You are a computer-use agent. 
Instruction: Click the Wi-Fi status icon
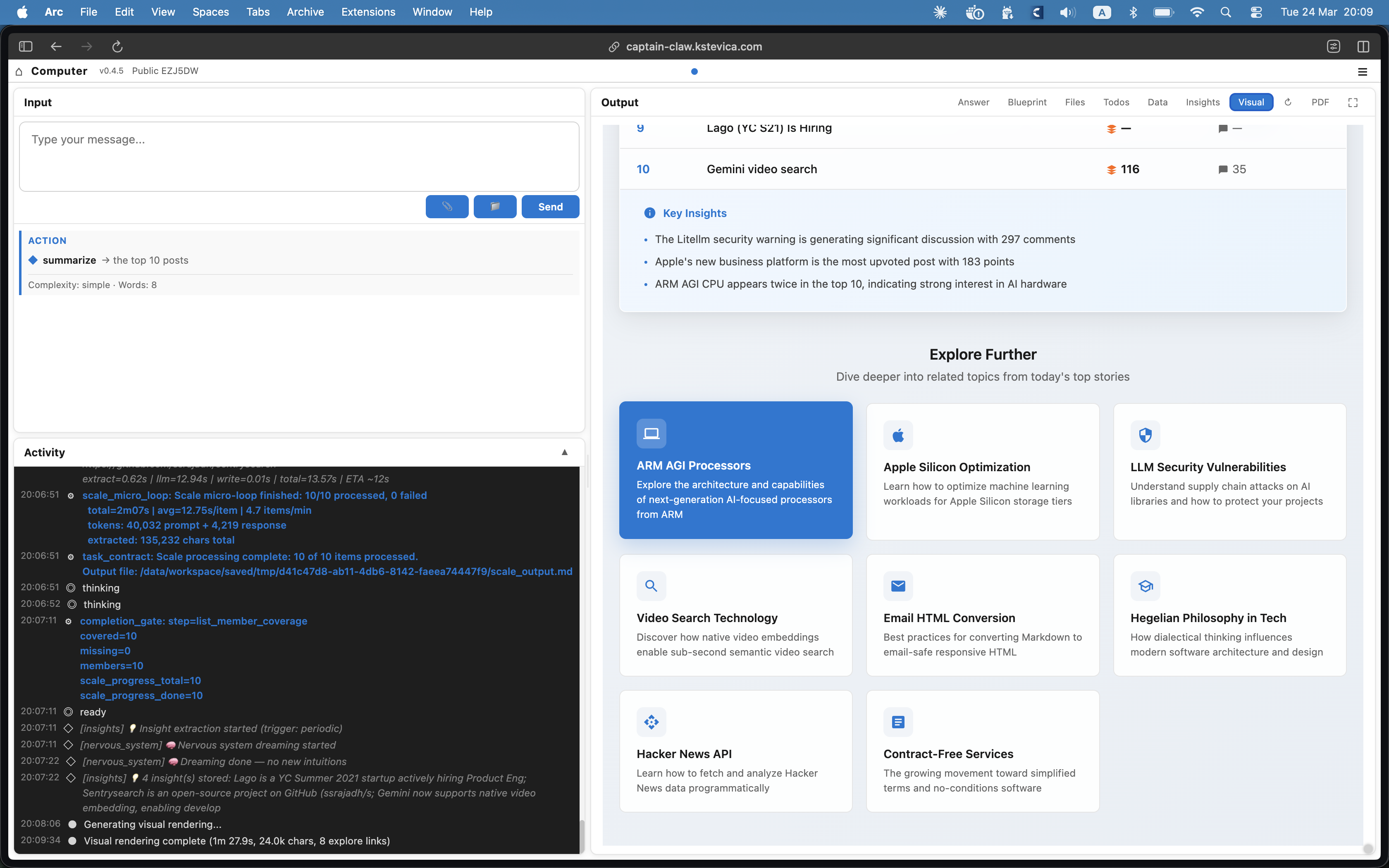[1197, 12]
